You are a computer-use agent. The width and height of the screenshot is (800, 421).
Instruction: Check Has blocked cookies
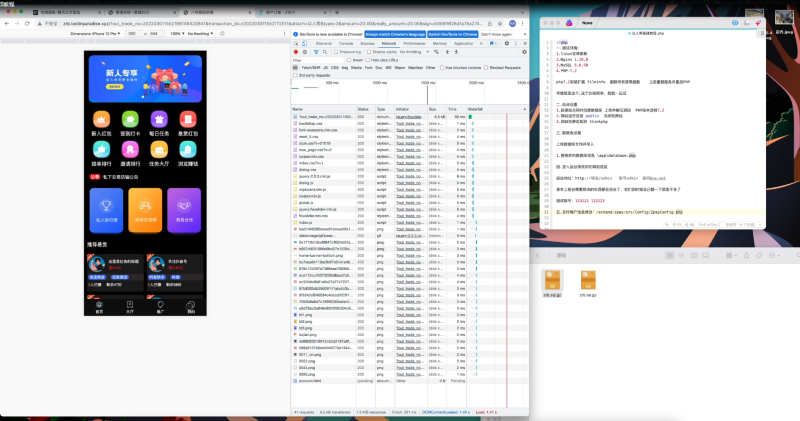[x=442, y=67]
